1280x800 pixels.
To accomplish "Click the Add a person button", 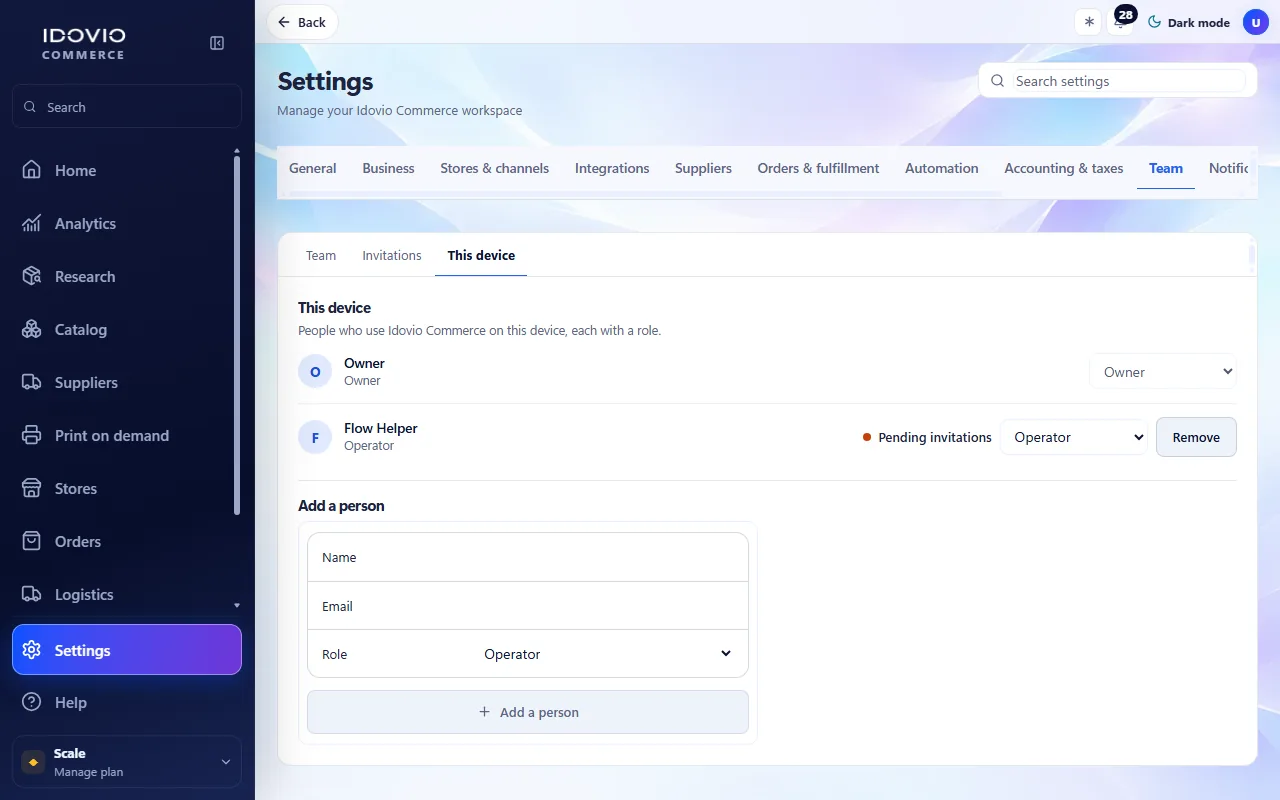I will (x=528, y=712).
